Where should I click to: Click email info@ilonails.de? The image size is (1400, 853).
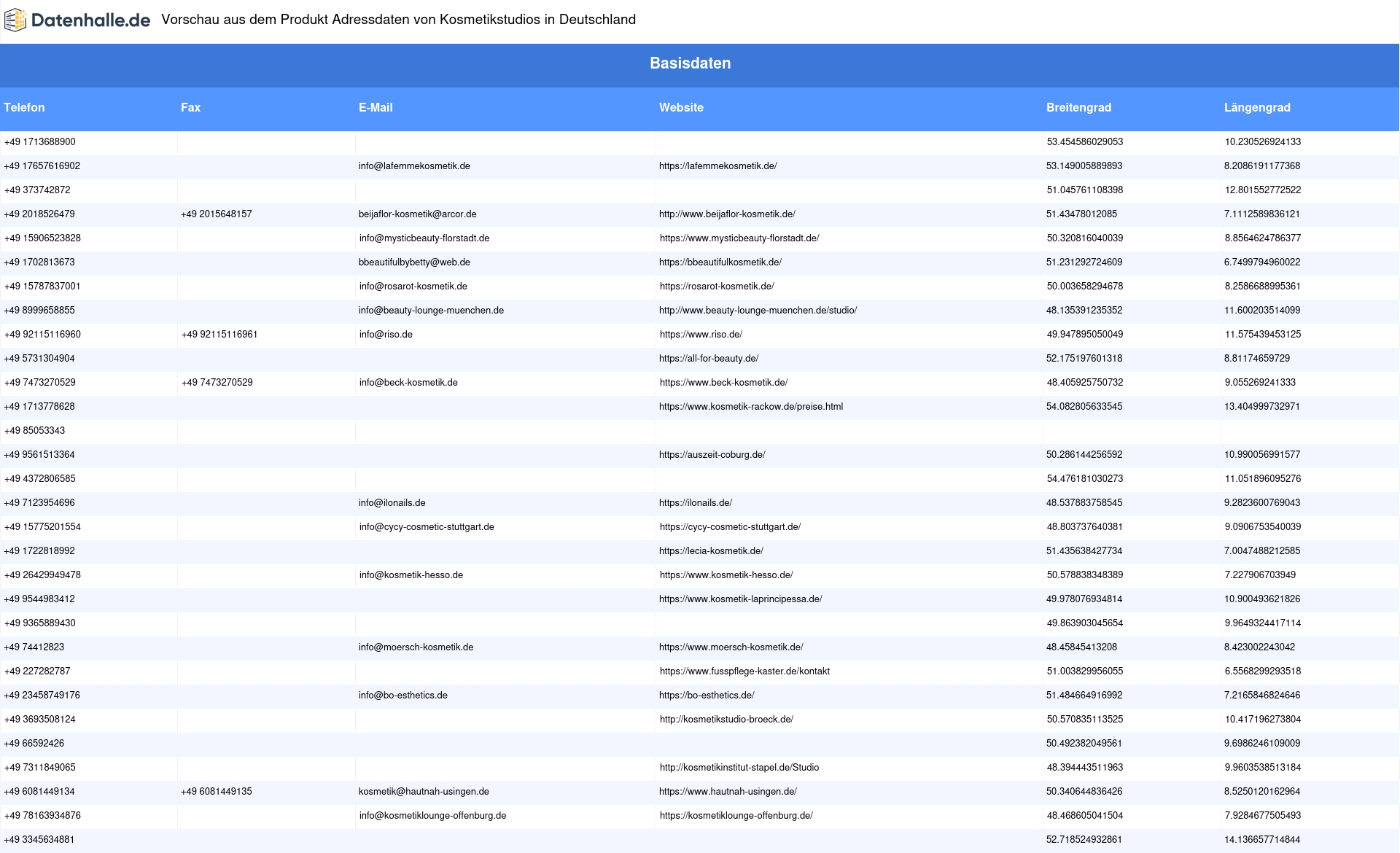click(x=392, y=503)
